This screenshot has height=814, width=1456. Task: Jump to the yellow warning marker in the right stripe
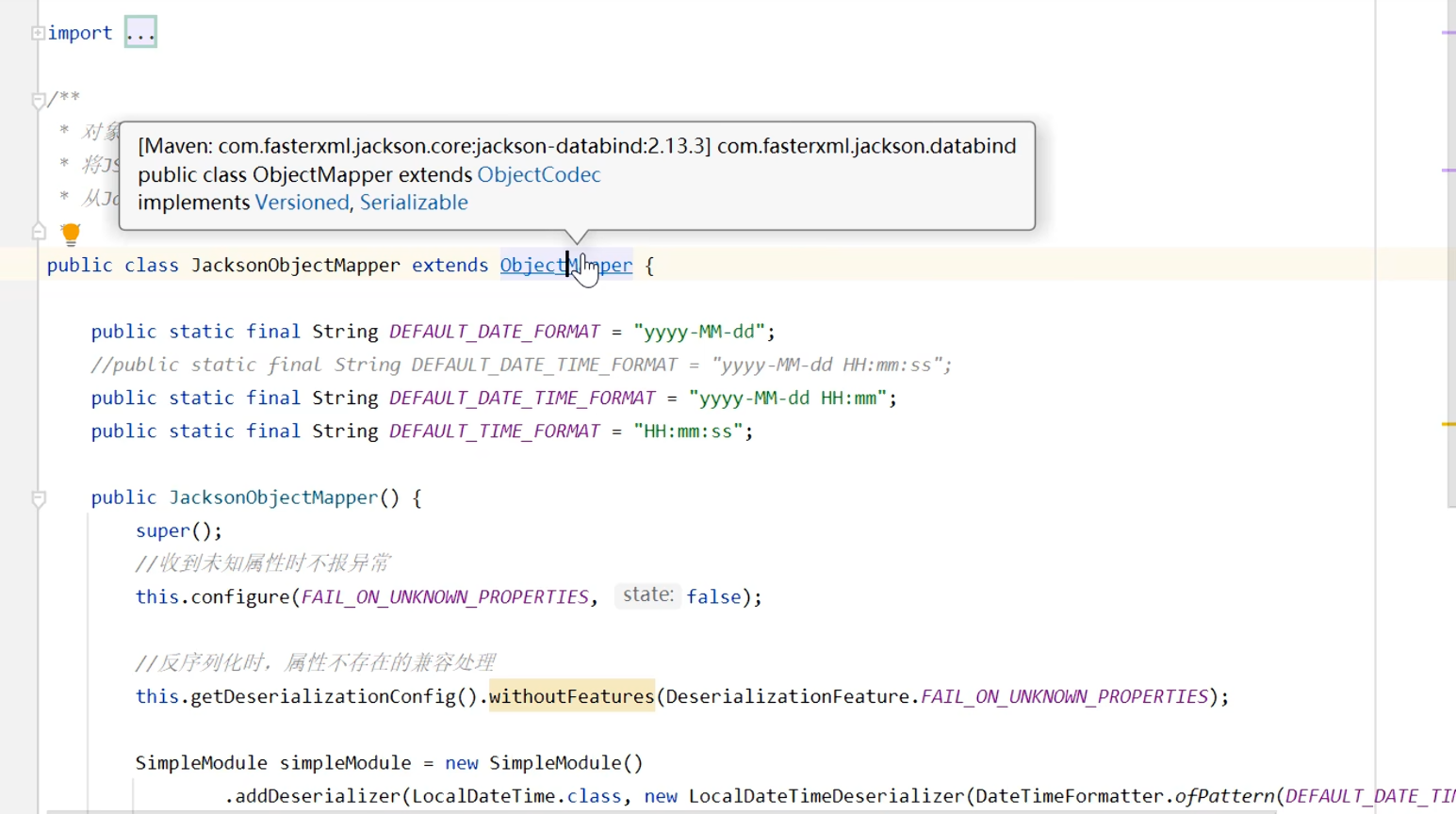pos(1448,425)
